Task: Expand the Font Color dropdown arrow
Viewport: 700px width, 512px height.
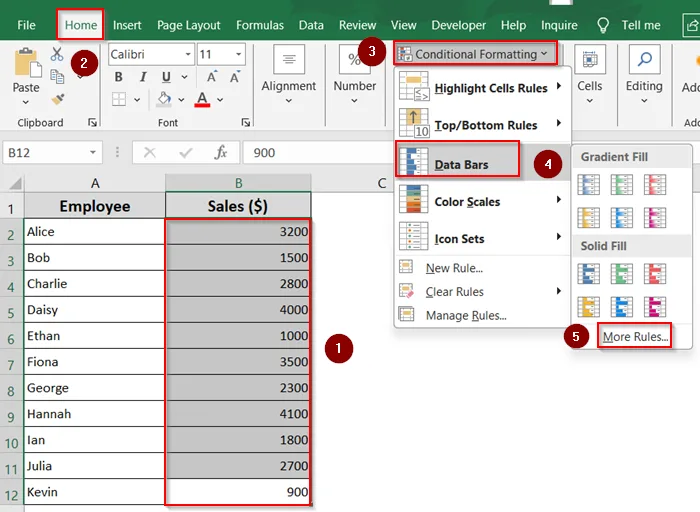Action: pos(220,100)
